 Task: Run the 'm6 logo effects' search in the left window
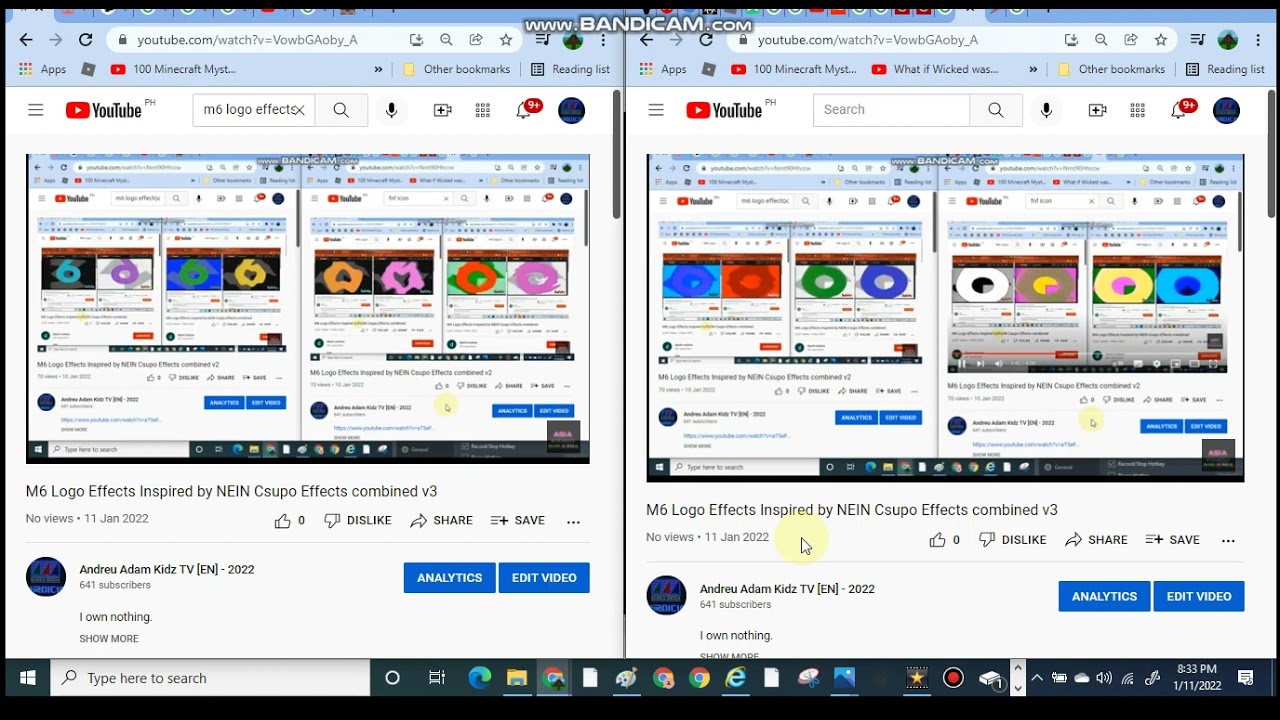pyautogui.click(x=341, y=110)
